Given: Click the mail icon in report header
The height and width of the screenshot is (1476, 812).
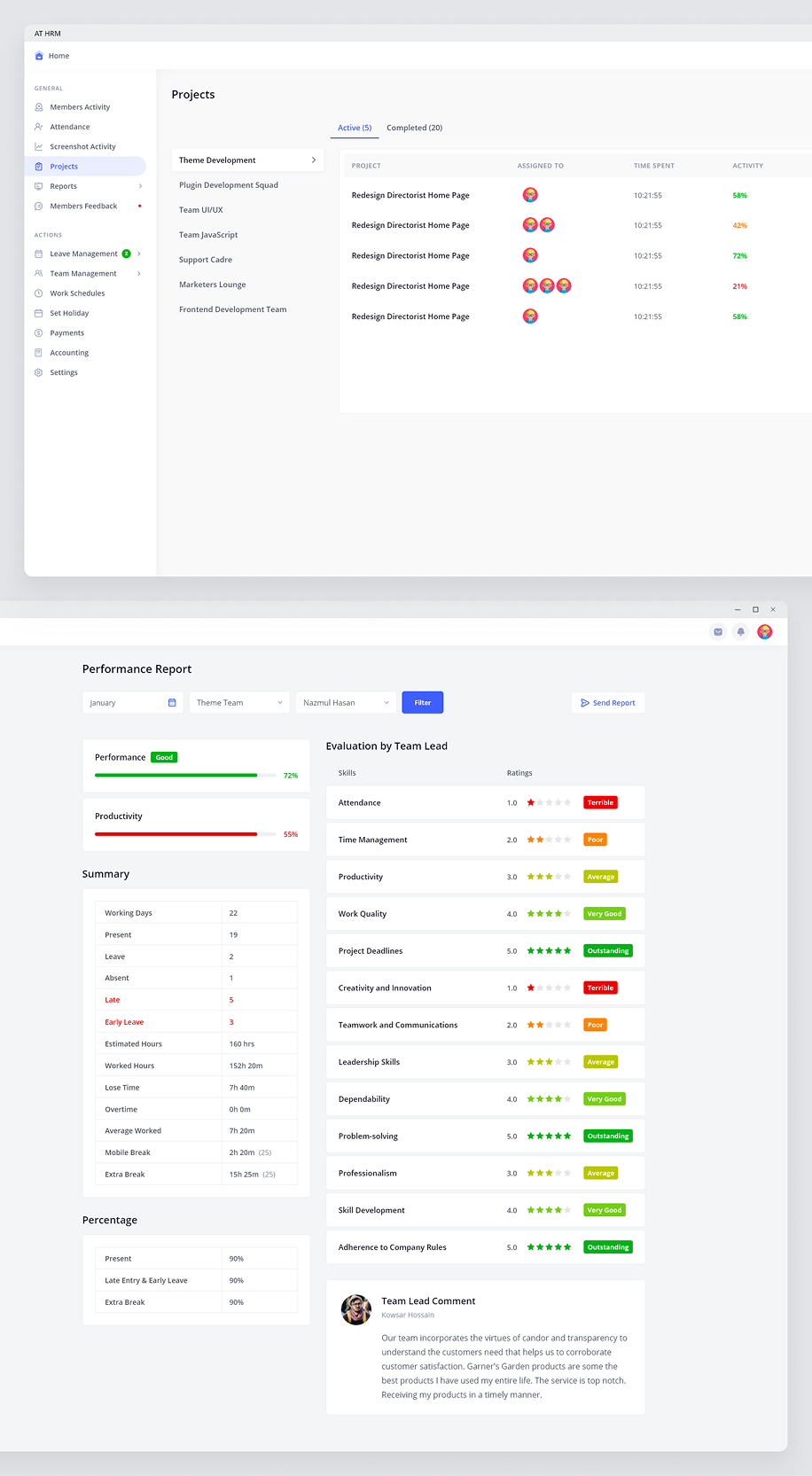Looking at the screenshot, I should point(718,632).
